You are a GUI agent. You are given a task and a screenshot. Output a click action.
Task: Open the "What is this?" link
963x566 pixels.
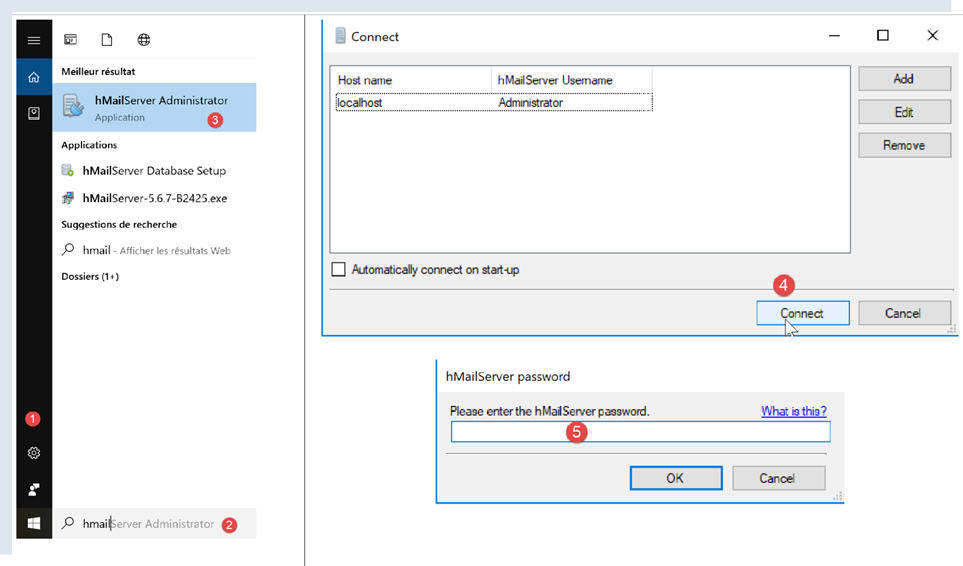(x=793, y=411)
